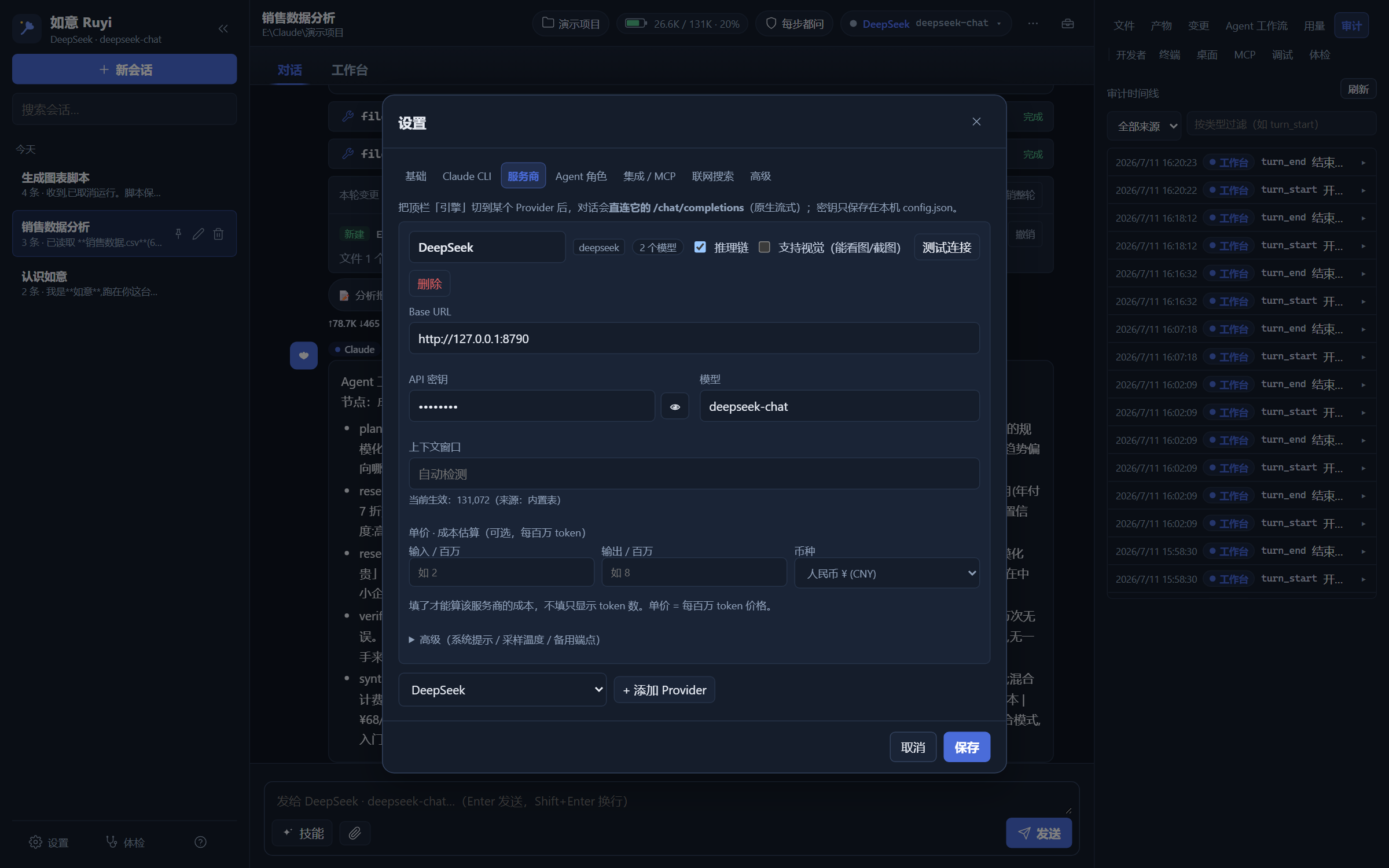Rename the 销售数据分析 conversation with pencil icon
1389x868 pixels.
(198, 234)
